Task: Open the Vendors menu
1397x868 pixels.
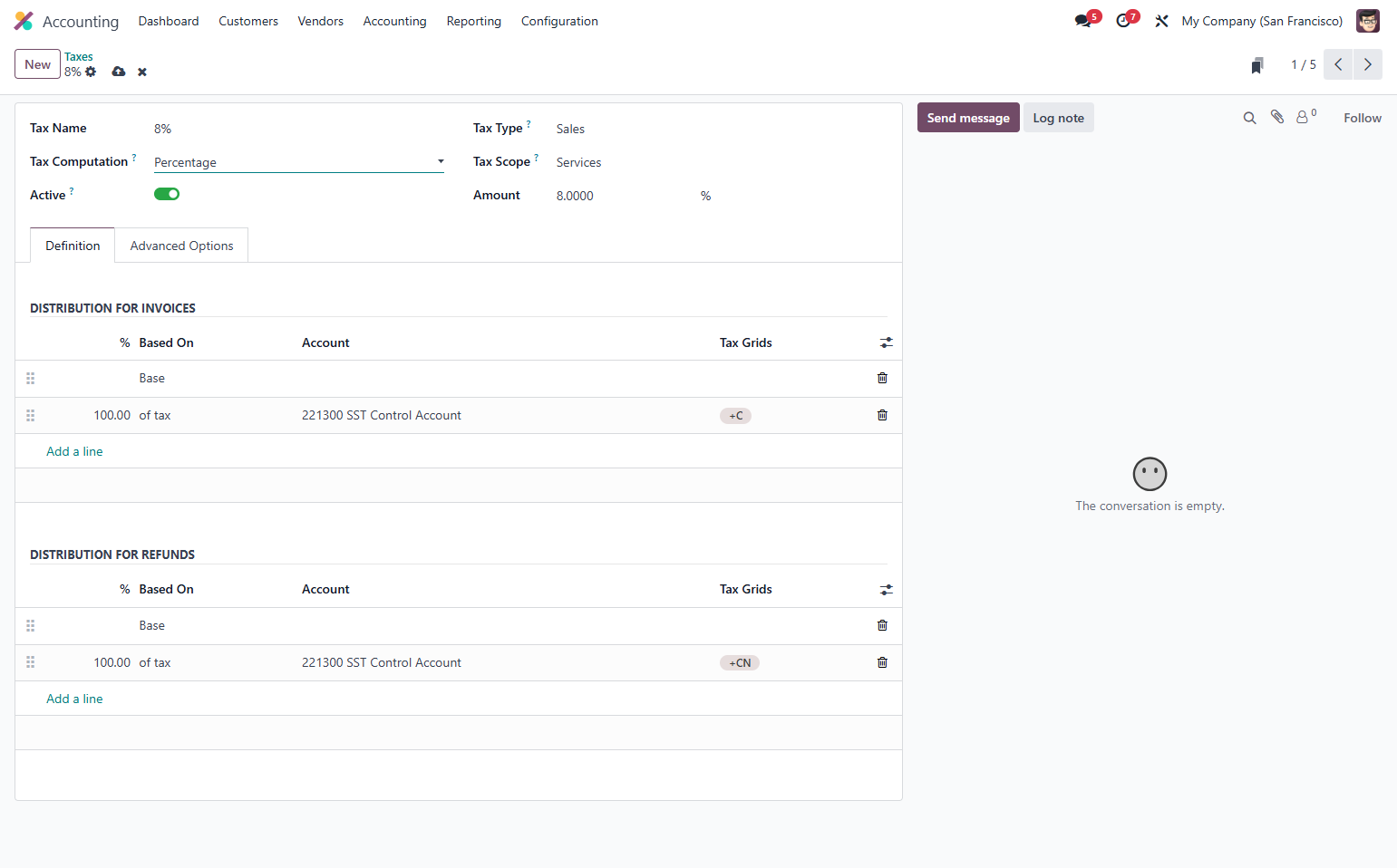Action: click(x=320, y=21)
